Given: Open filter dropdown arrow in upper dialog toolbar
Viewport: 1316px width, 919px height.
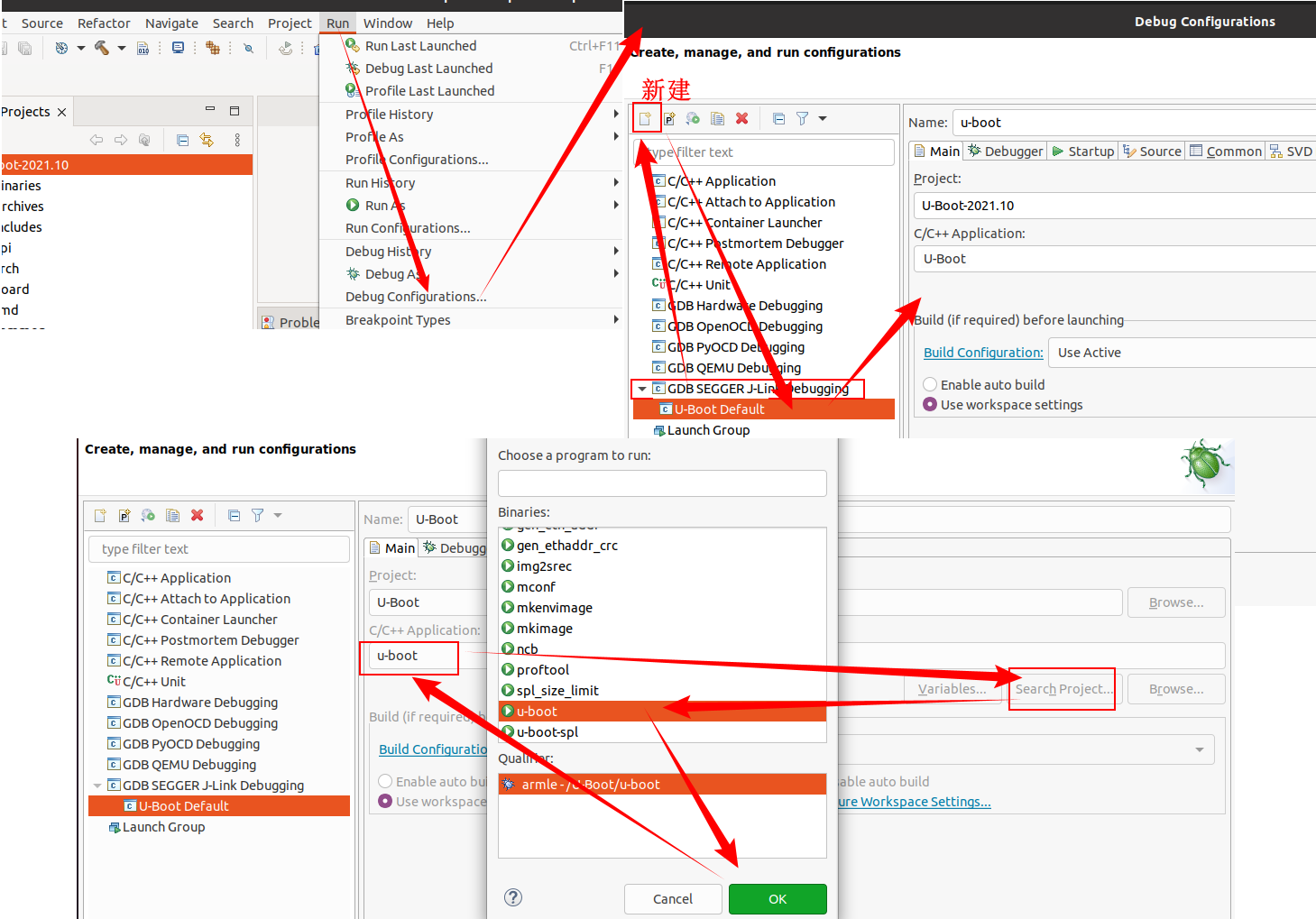Looking at the screenshot, I should 822,118.
